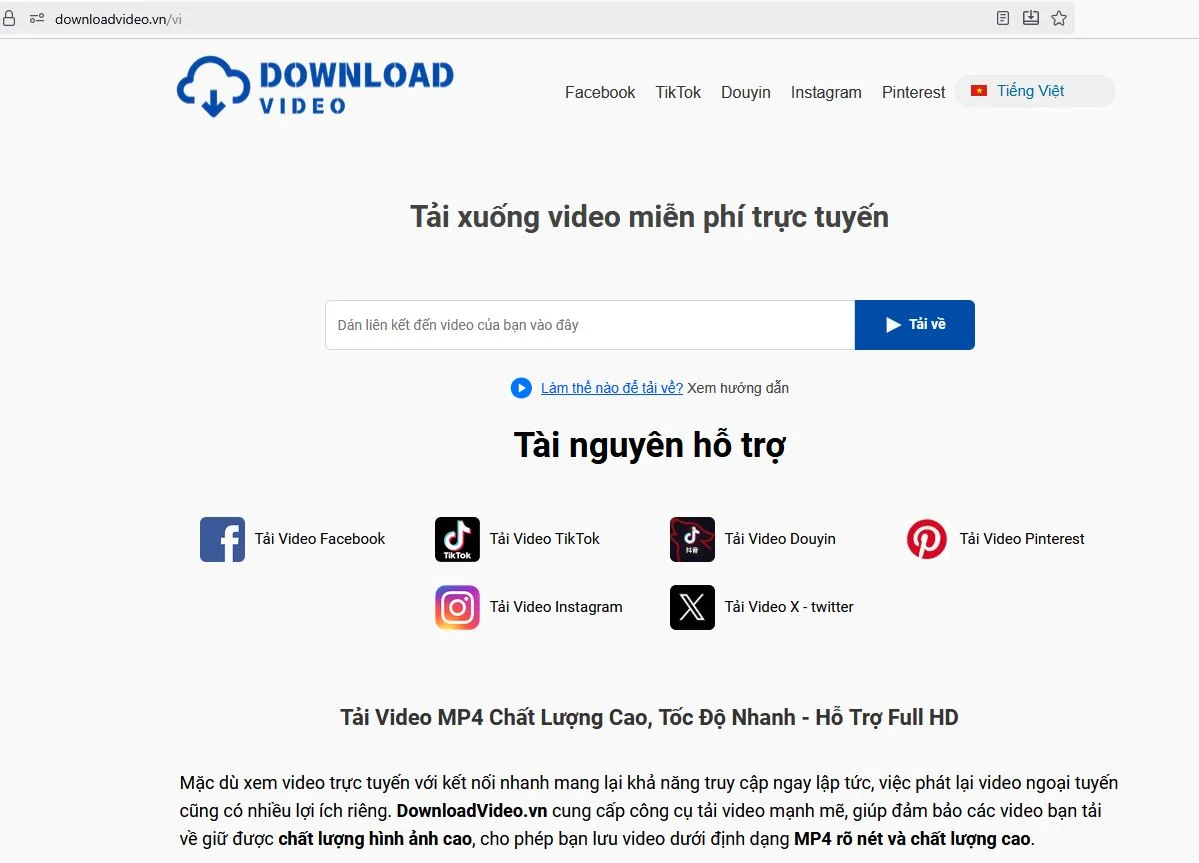Screen dimensions: 1199x863
Task: Open the Facebook section from the top navigation
Action: [599, 92]
